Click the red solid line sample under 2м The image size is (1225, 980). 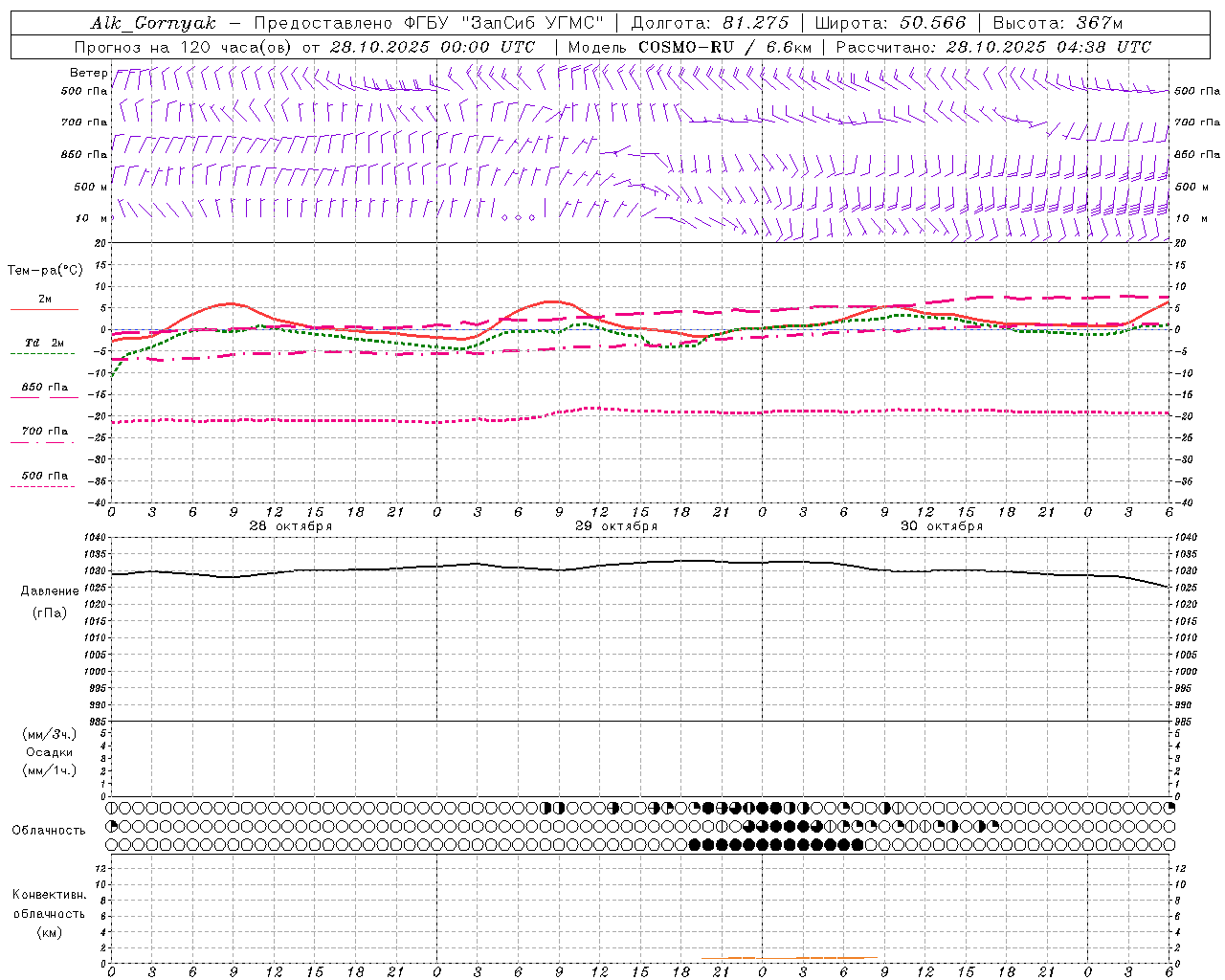[44, 310]
